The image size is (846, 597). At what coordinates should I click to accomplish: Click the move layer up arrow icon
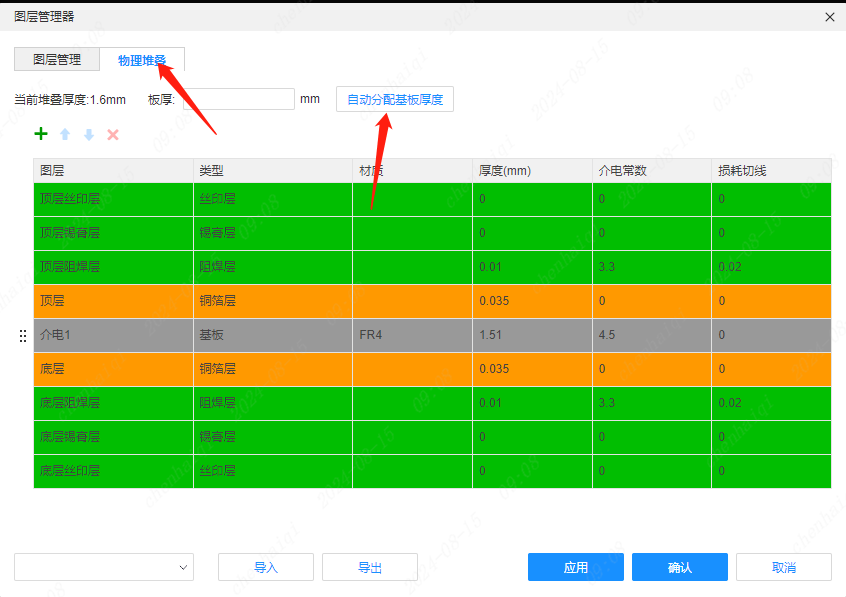[65, 134]
